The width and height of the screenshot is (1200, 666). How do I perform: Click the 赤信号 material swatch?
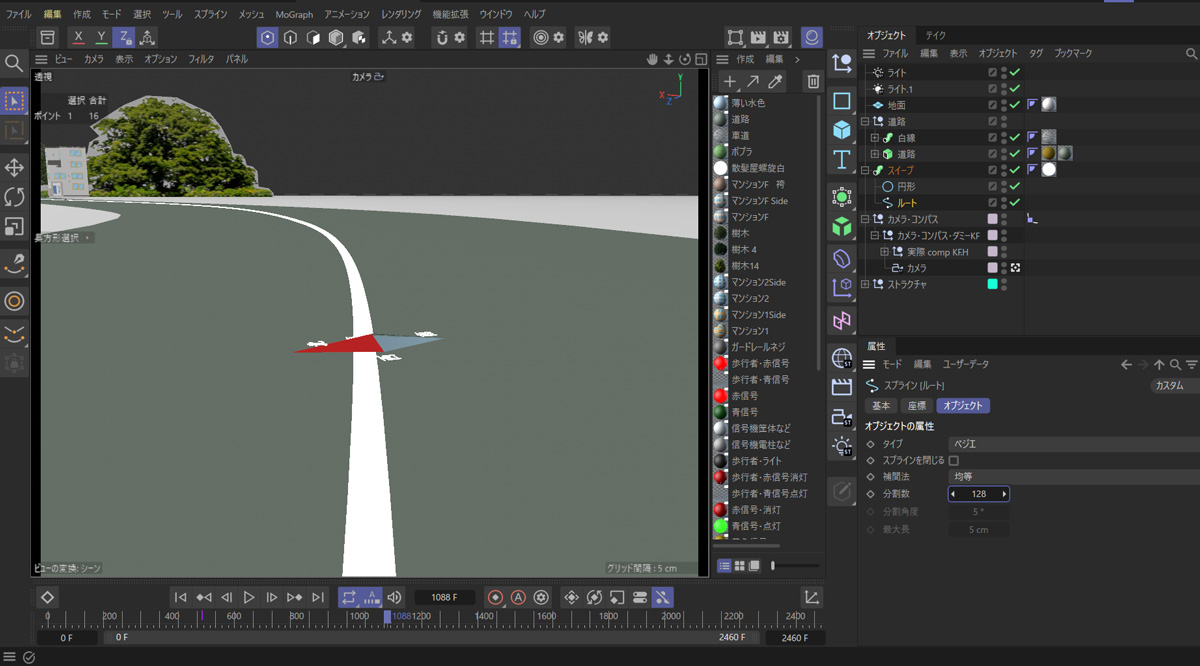(720, 396)
